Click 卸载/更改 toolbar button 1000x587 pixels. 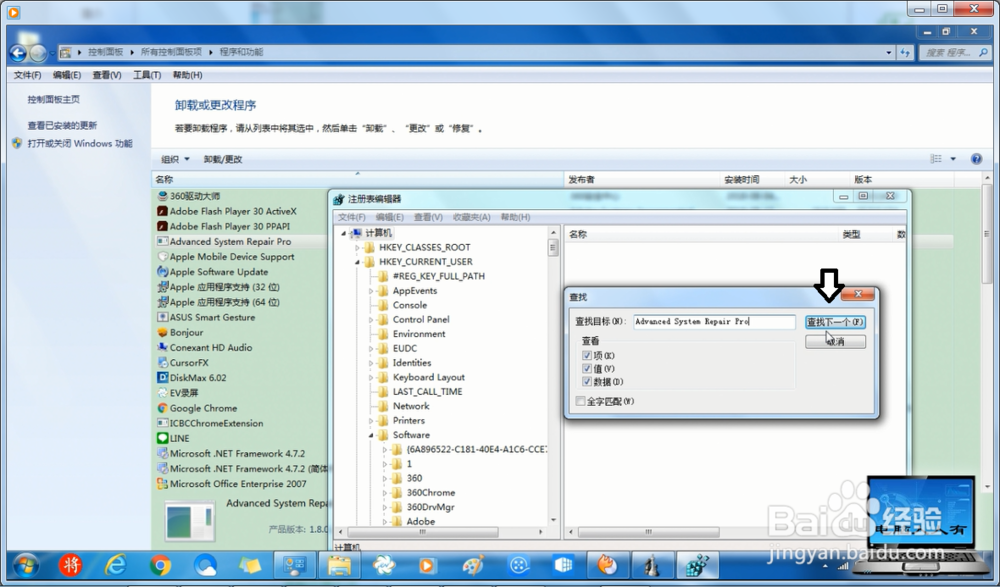coord(223,159)
